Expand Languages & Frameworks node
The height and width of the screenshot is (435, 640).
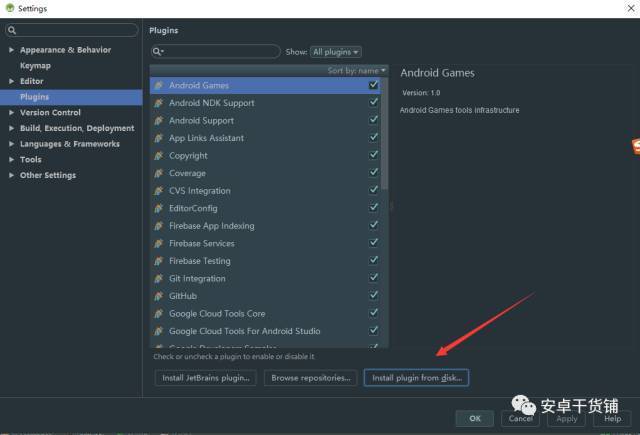pyautogui.click(x=11, y=144)
